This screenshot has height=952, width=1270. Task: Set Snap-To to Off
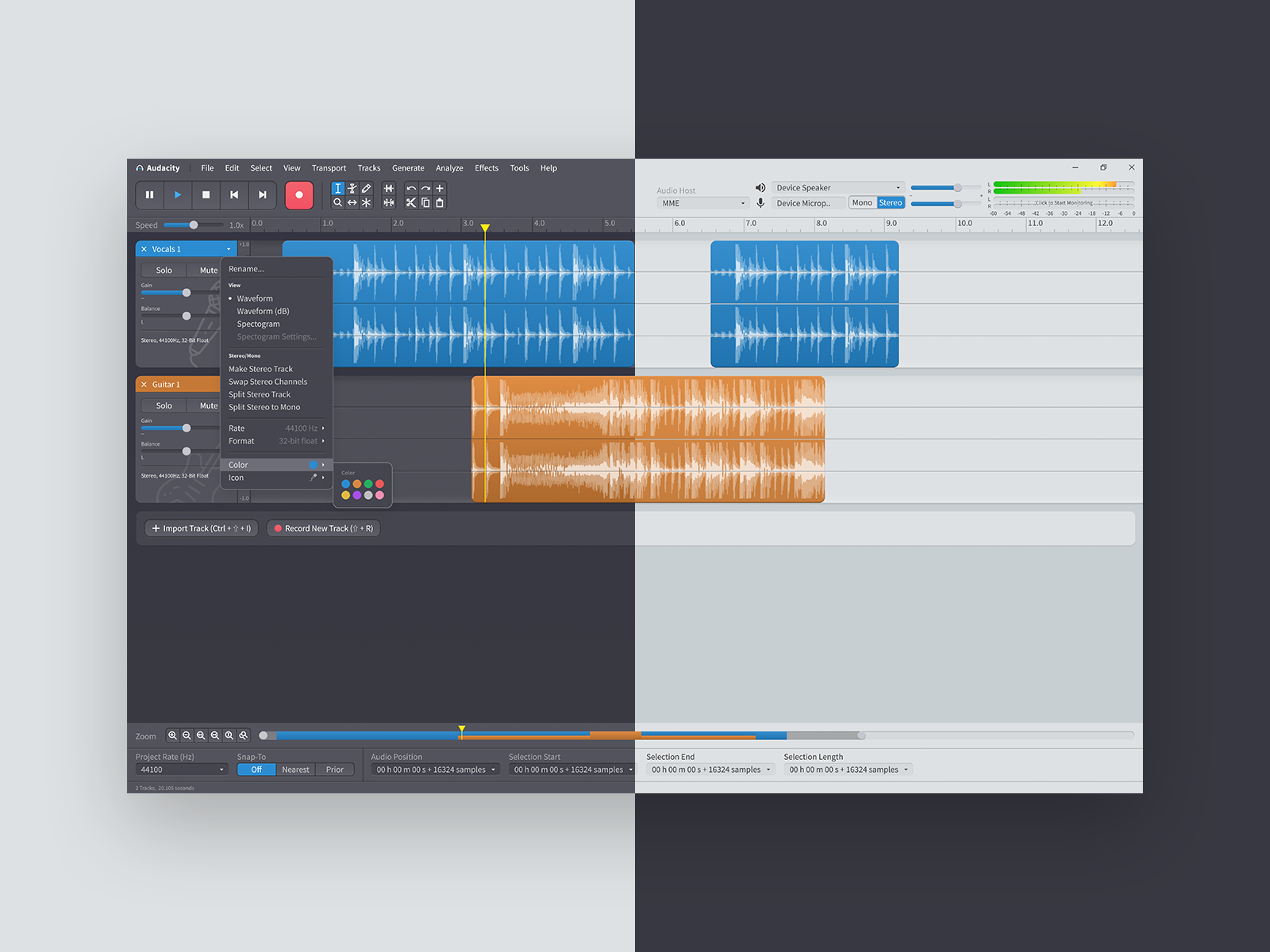[x=256, y=770]
